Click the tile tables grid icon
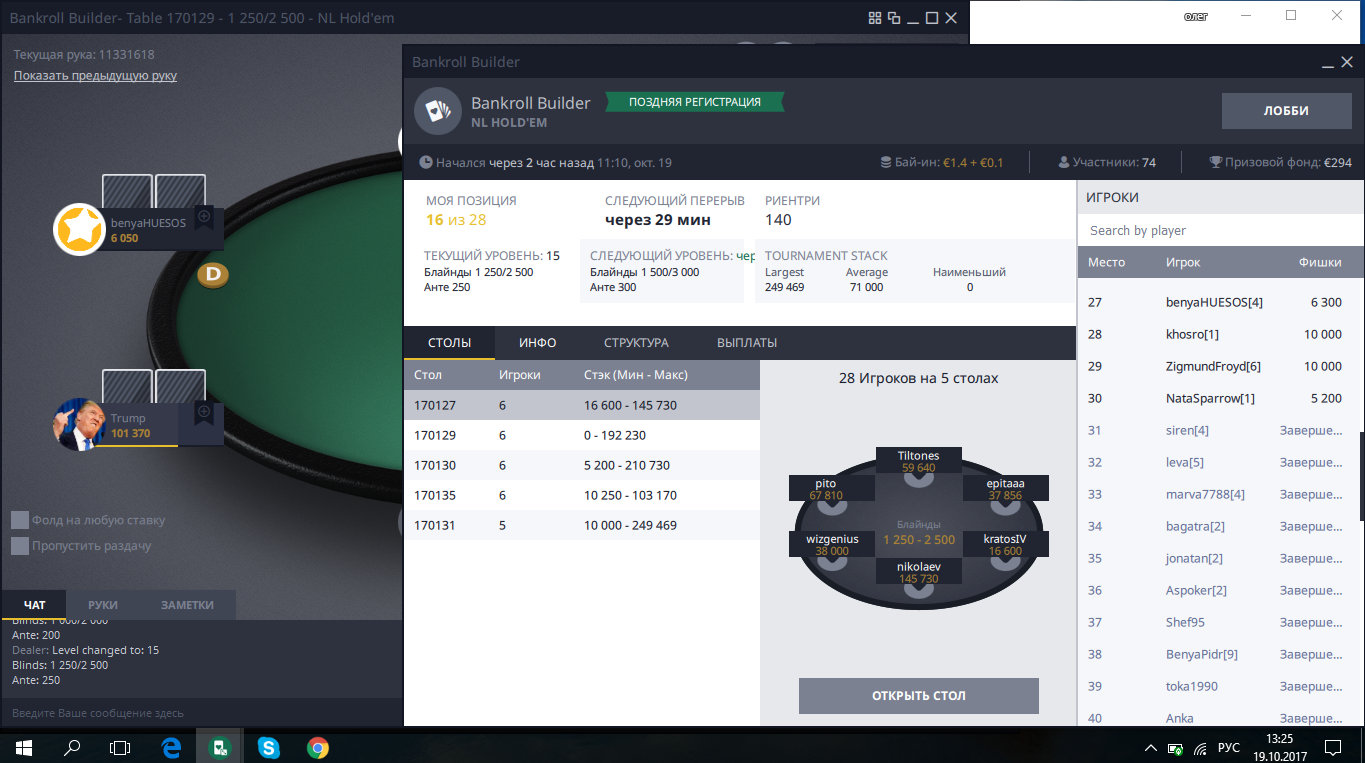Screen dimensions: 1365x763 (x=875, y=18)
